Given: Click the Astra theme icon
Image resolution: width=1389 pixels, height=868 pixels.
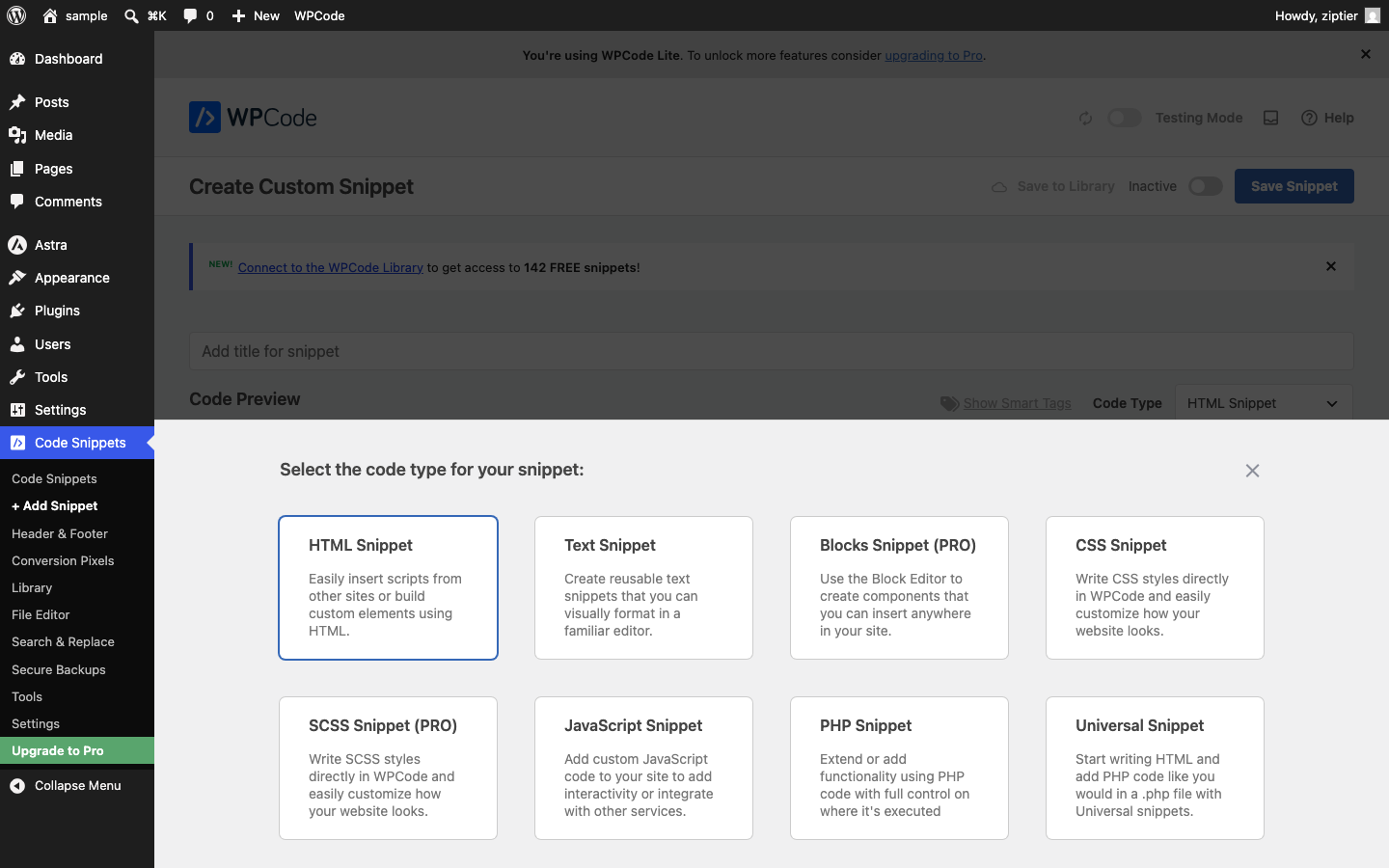Looking at the screenshot, I should 17,245.
